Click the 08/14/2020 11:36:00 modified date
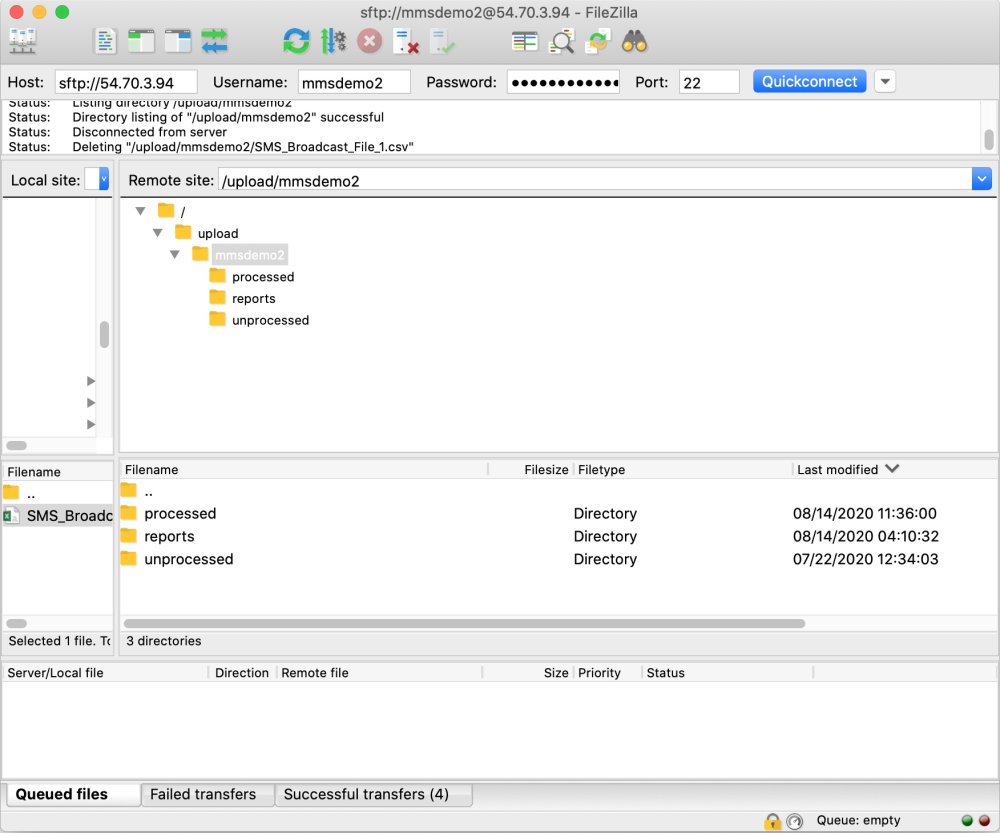The image size is (1000, 833). (x=864, y=513)
